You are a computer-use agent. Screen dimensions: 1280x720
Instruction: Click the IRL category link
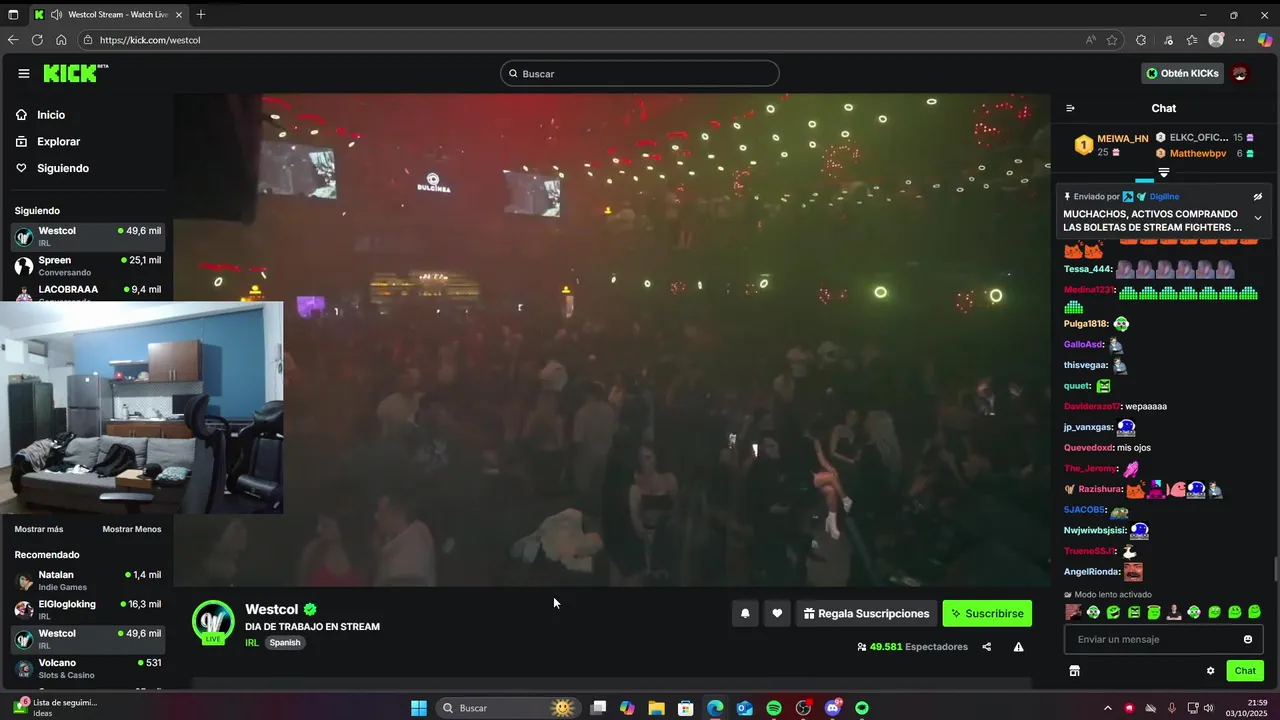252,642
